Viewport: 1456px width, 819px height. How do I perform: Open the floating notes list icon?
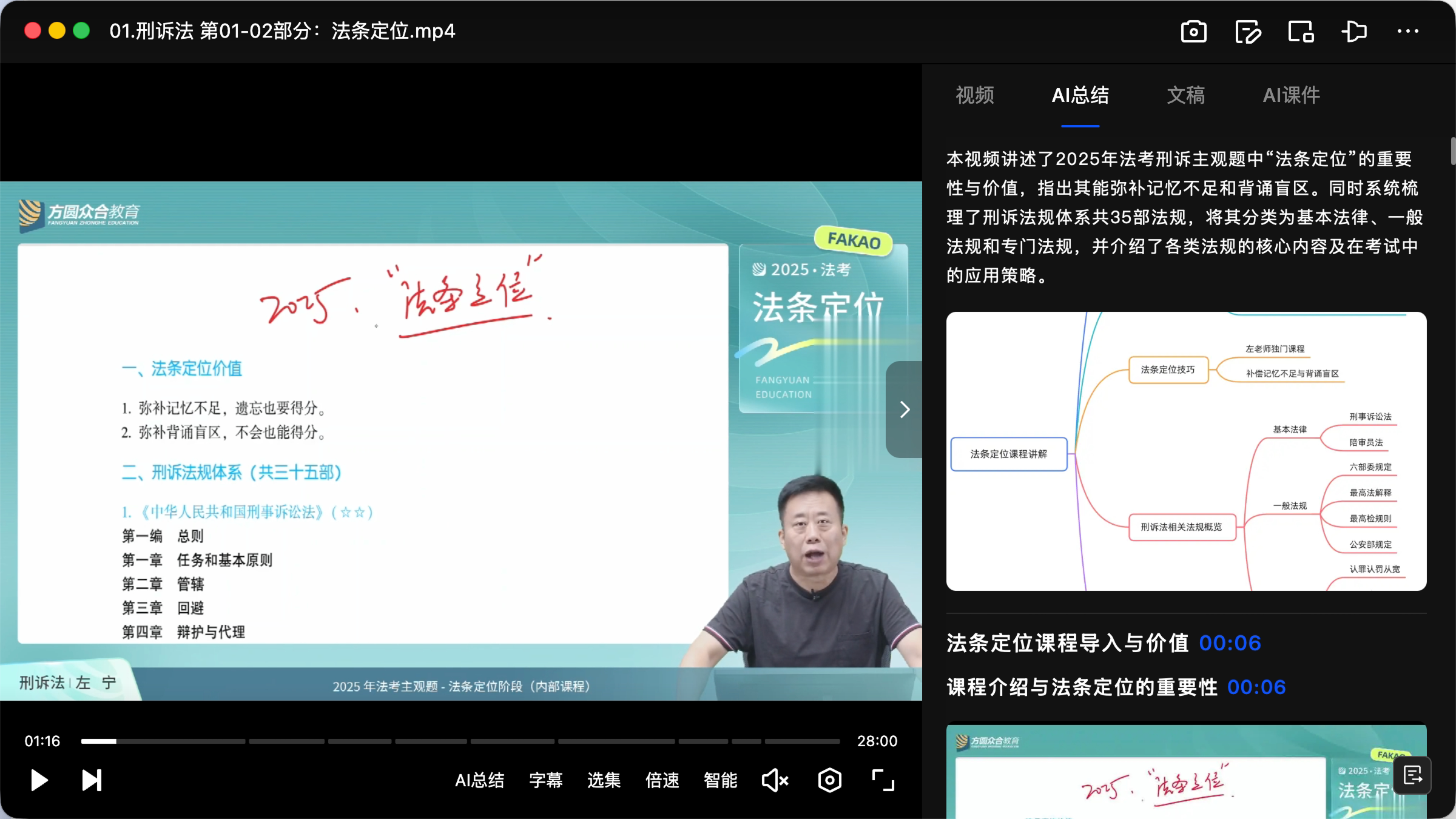(x=1412, y=775)
